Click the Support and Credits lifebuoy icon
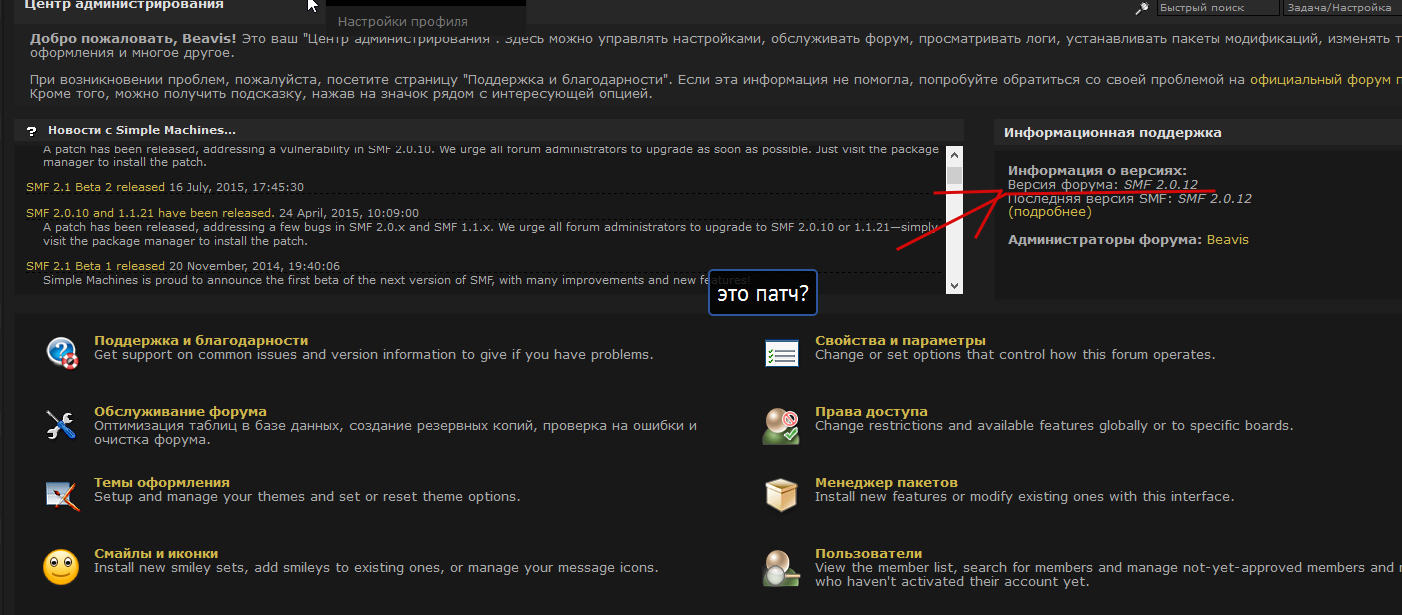The width and height of the screenshot is (1402, 615). 61,353
